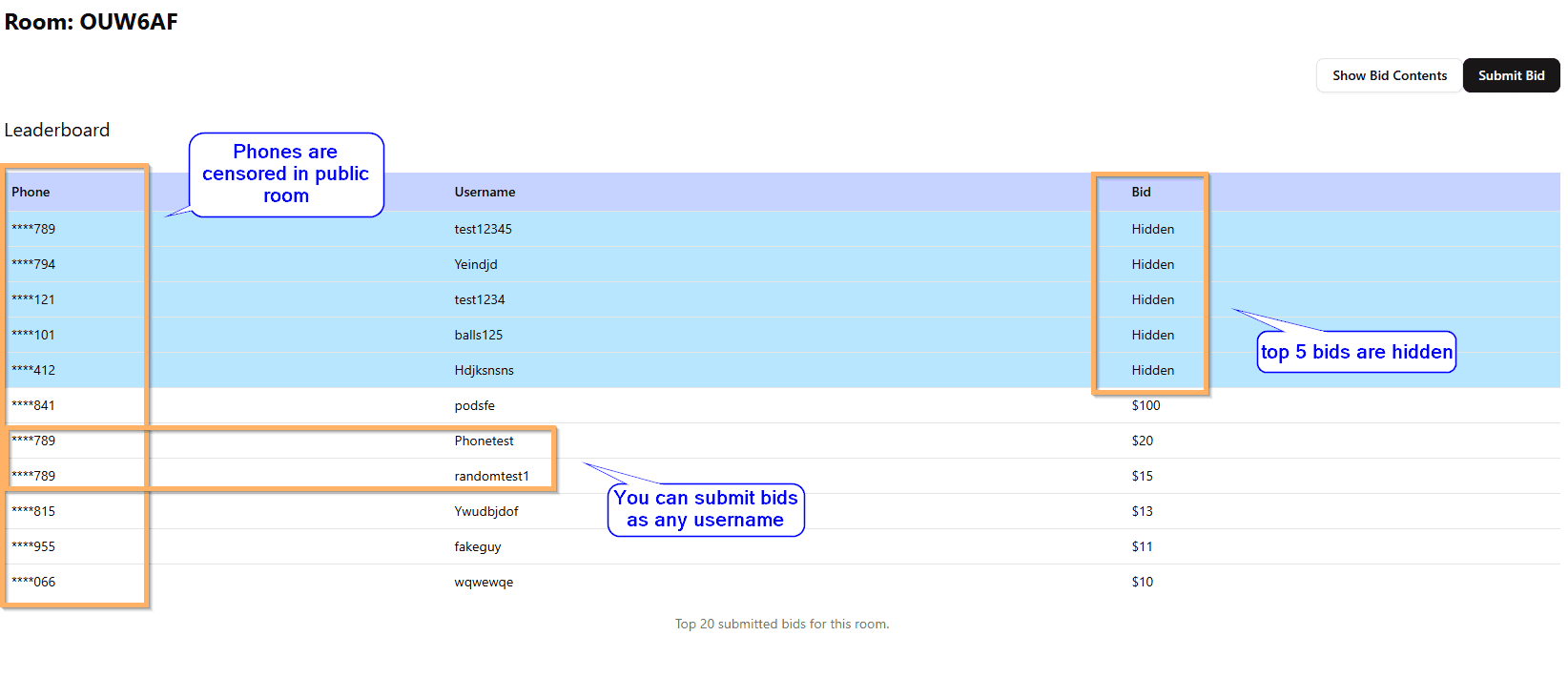Select username Ywudbjdof

click(486, 511)
